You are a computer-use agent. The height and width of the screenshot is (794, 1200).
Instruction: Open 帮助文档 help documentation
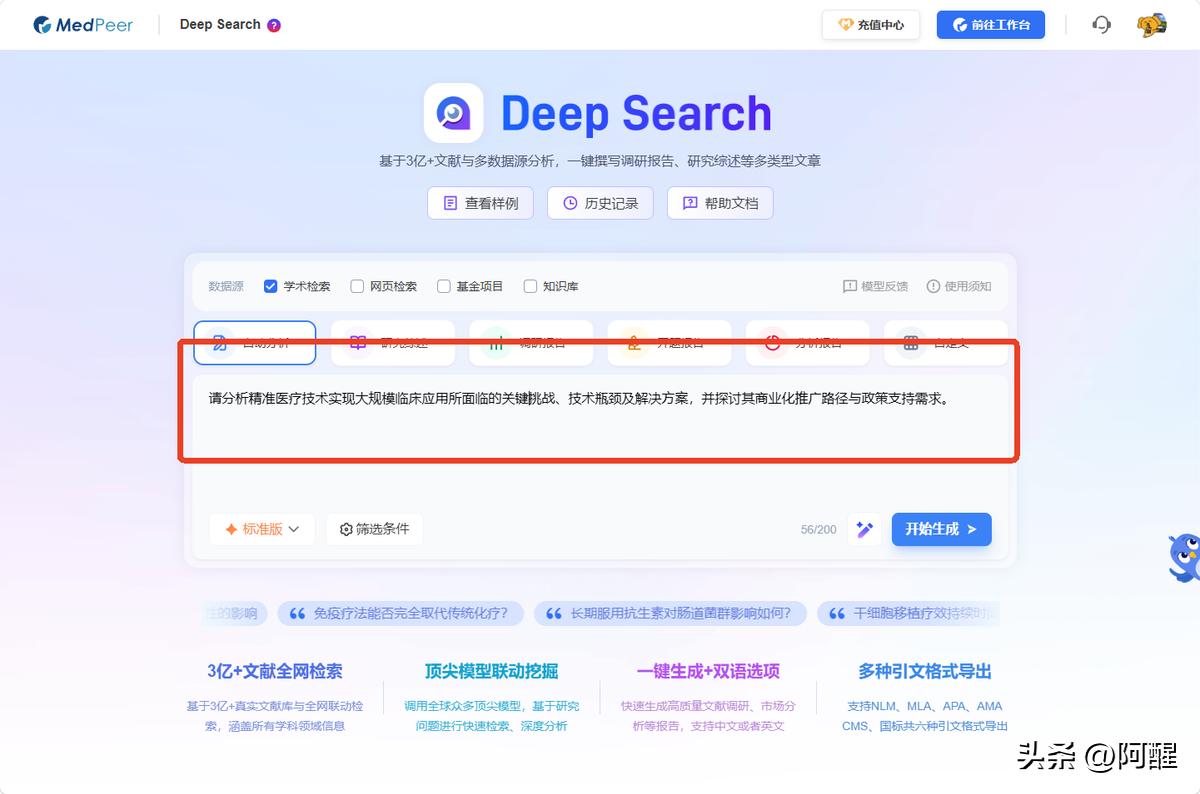coord(720,203)
